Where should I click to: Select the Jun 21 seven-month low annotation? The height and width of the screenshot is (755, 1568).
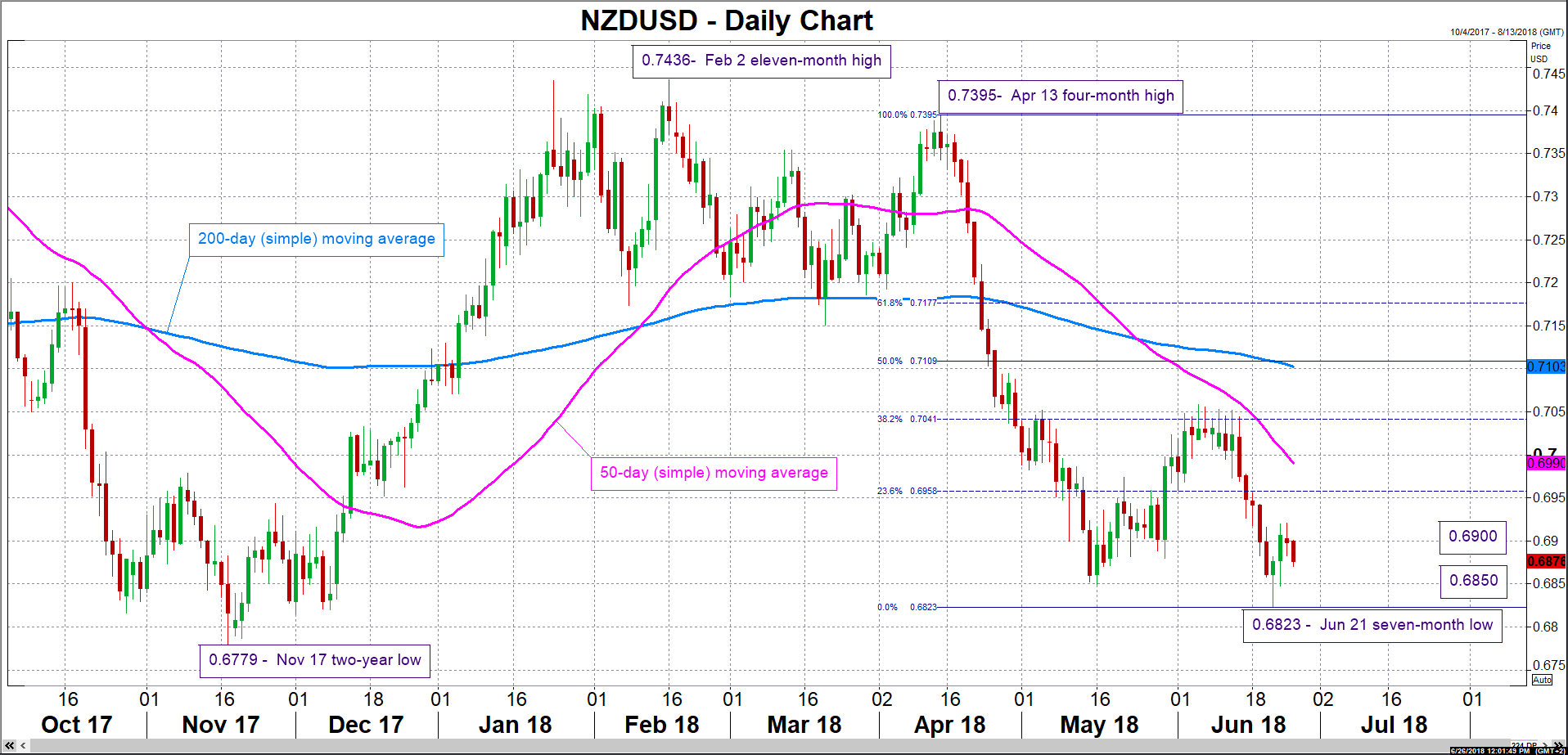pyautogui.click(x=1372, y=626)
